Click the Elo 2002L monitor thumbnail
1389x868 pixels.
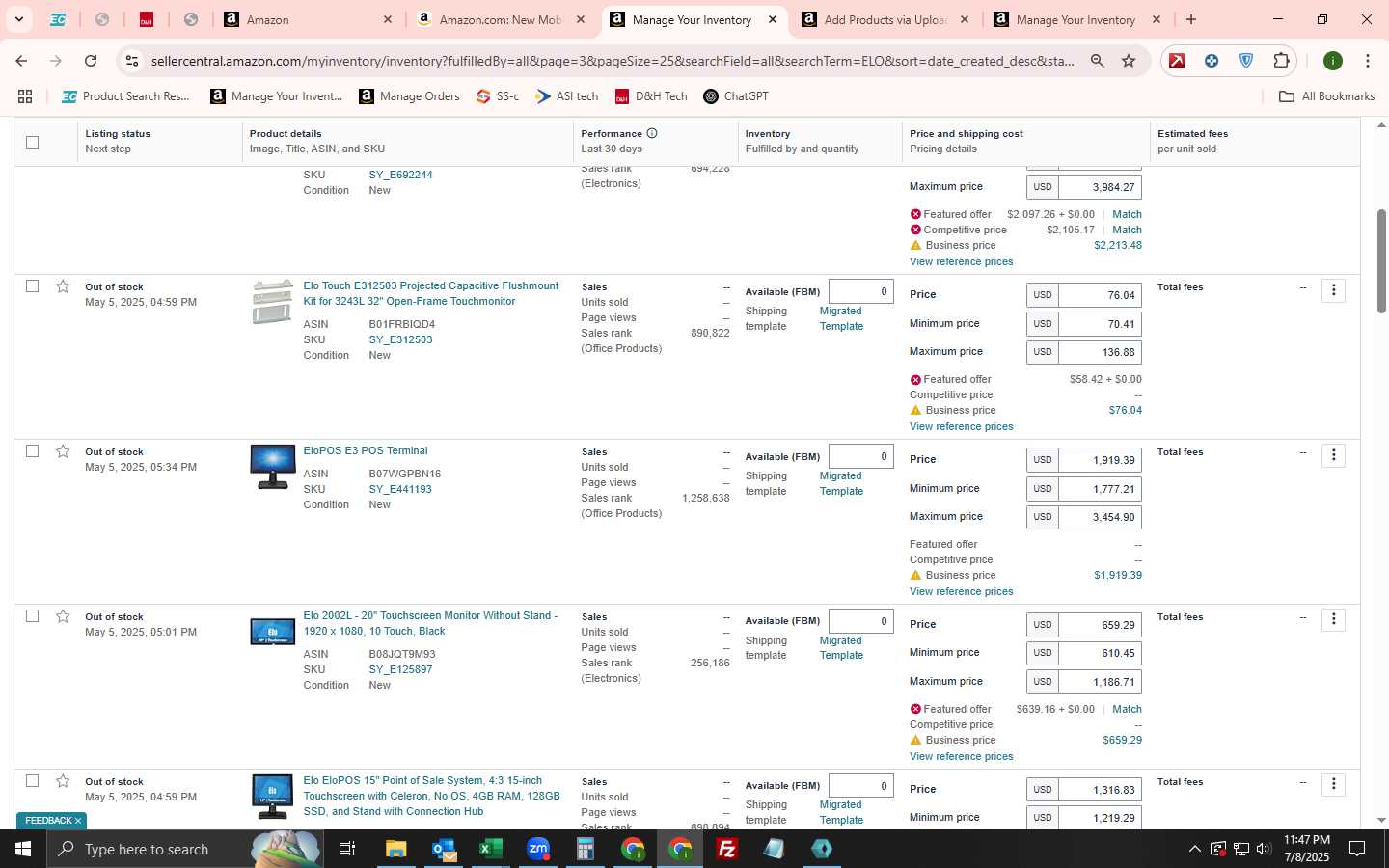click(x=272, y=632)
